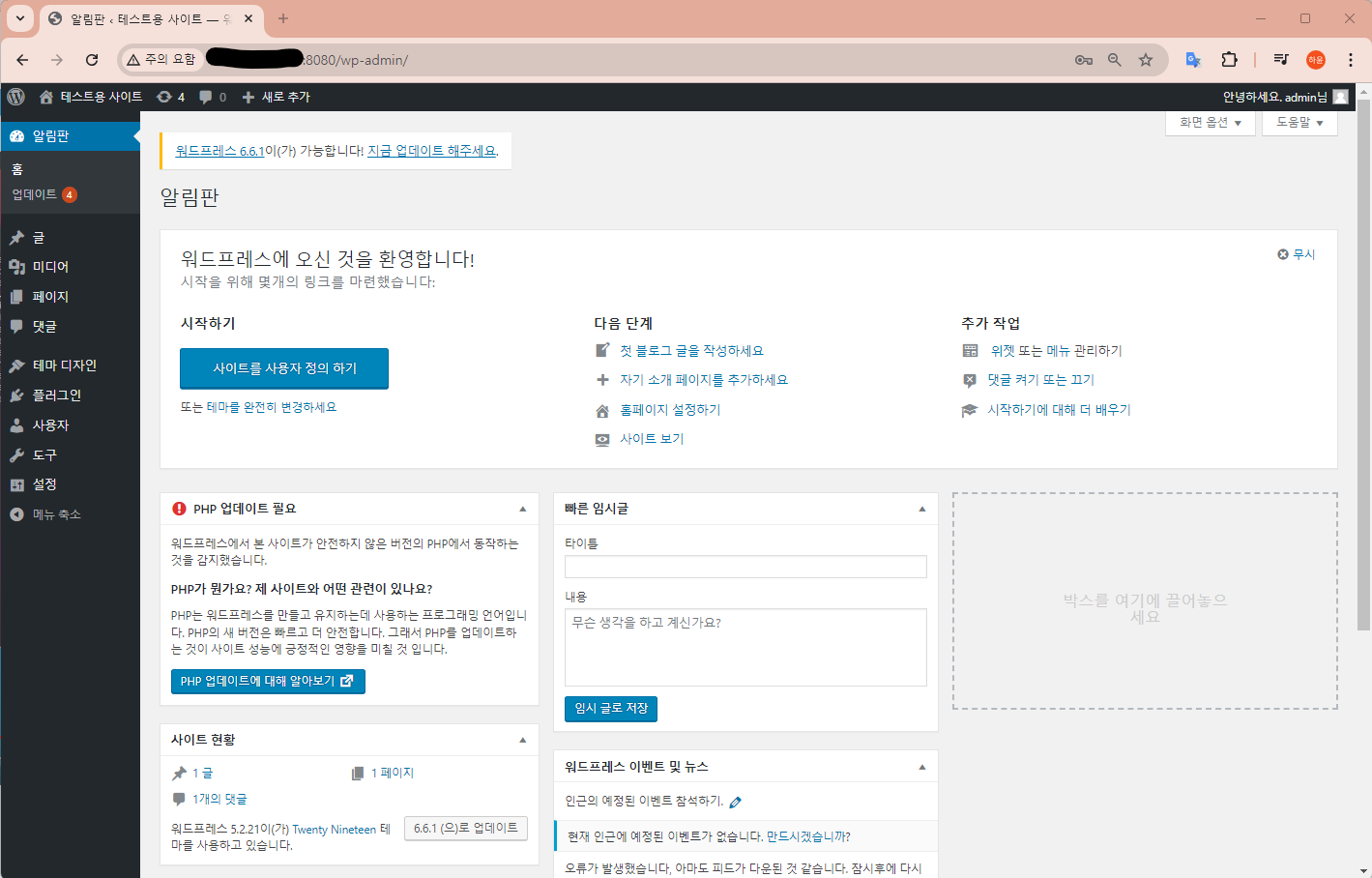
Task: Collapse 워드프레스 이벤트 및 뉴스 box
Action: point(922,767)
